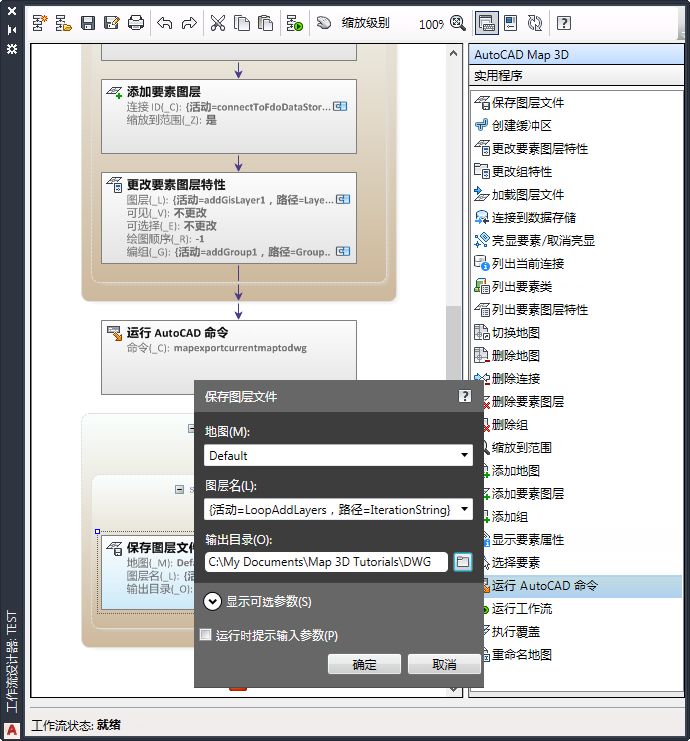Choose 缩放到范围 activity
Viewport: 690px width, 741px height.
click(x=582, y=448)
